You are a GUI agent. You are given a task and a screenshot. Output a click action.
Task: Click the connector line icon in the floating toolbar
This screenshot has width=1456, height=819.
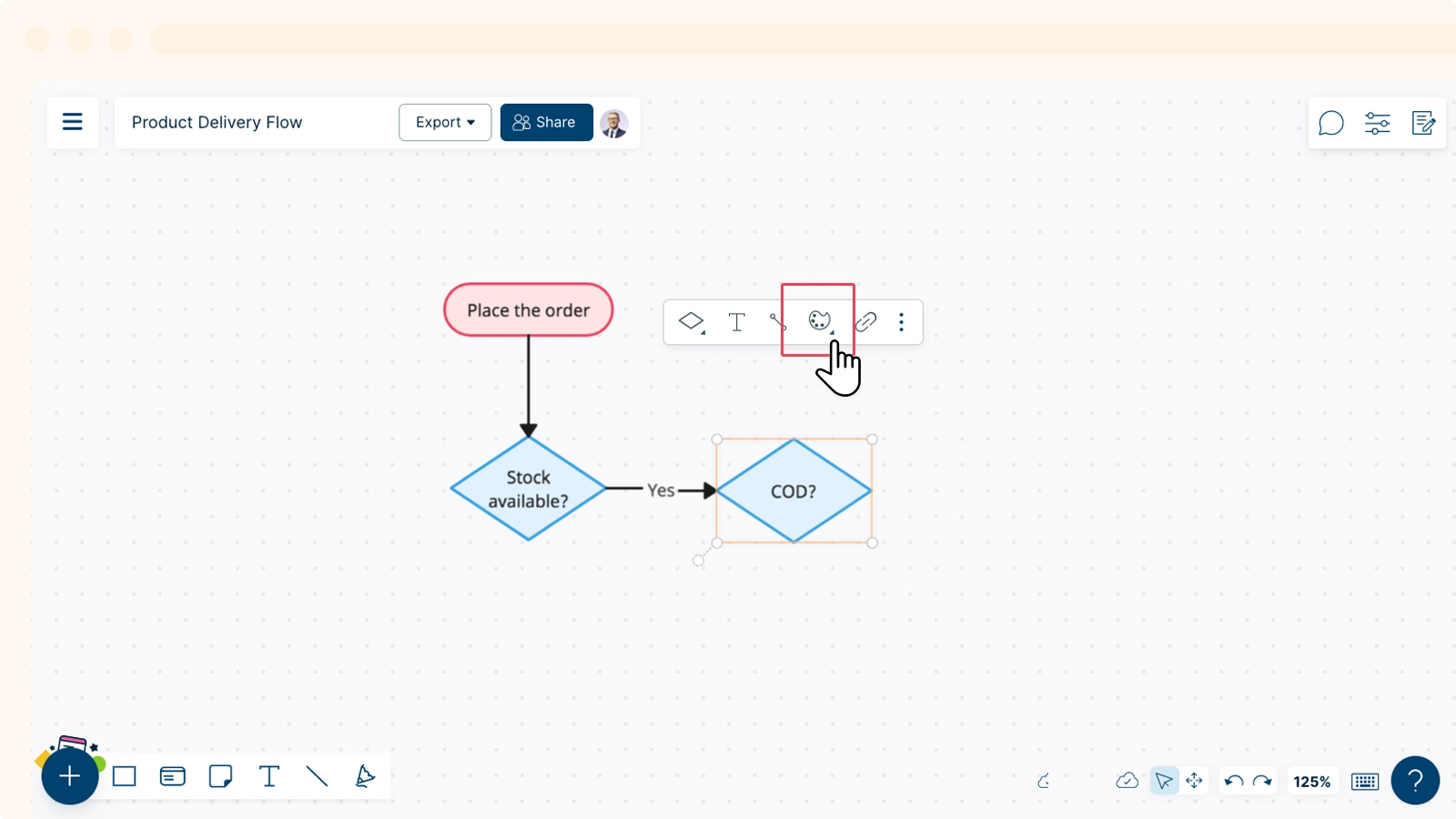pyautogui.click(x=777, y=322)
